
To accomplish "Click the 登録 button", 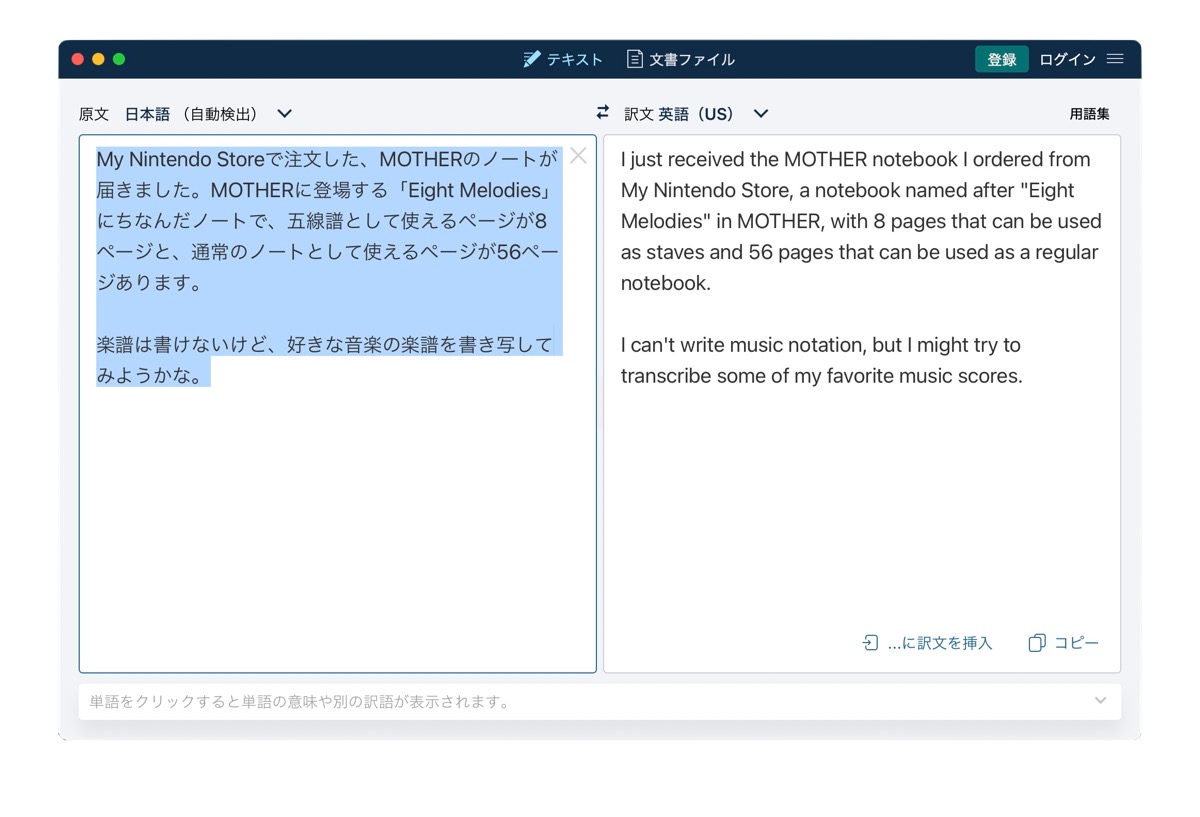I will 1001,60.
